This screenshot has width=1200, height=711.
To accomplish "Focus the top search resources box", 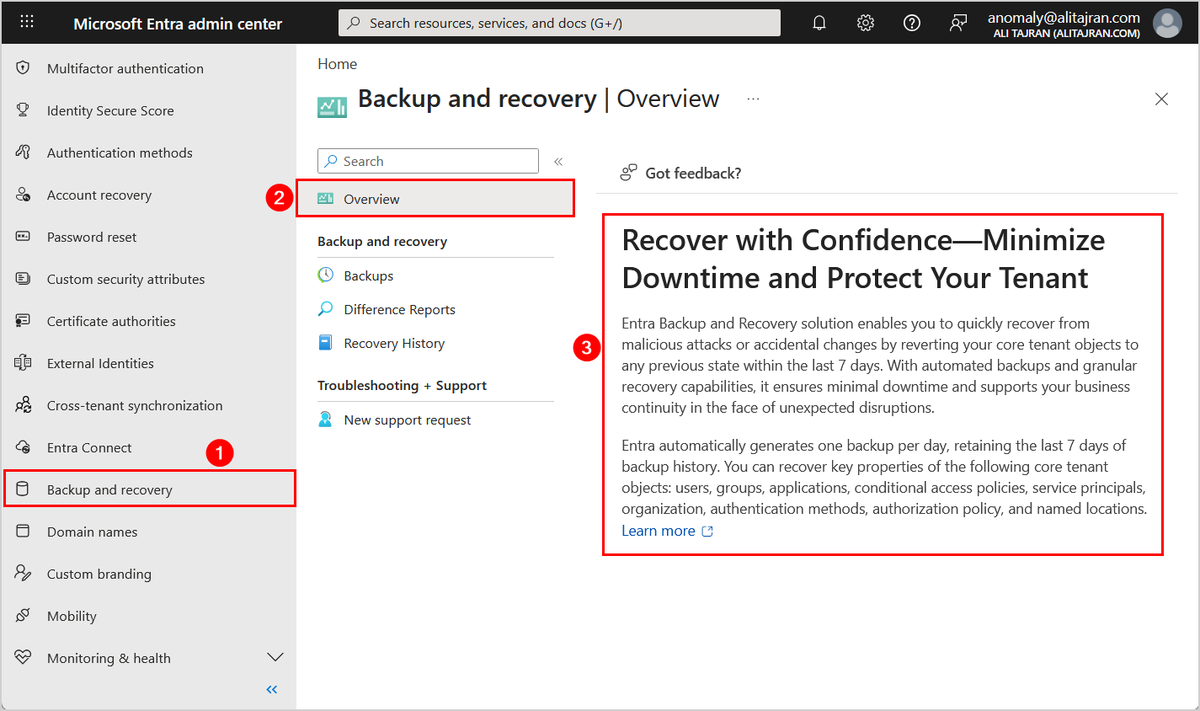I will click(x=559, y=23).
